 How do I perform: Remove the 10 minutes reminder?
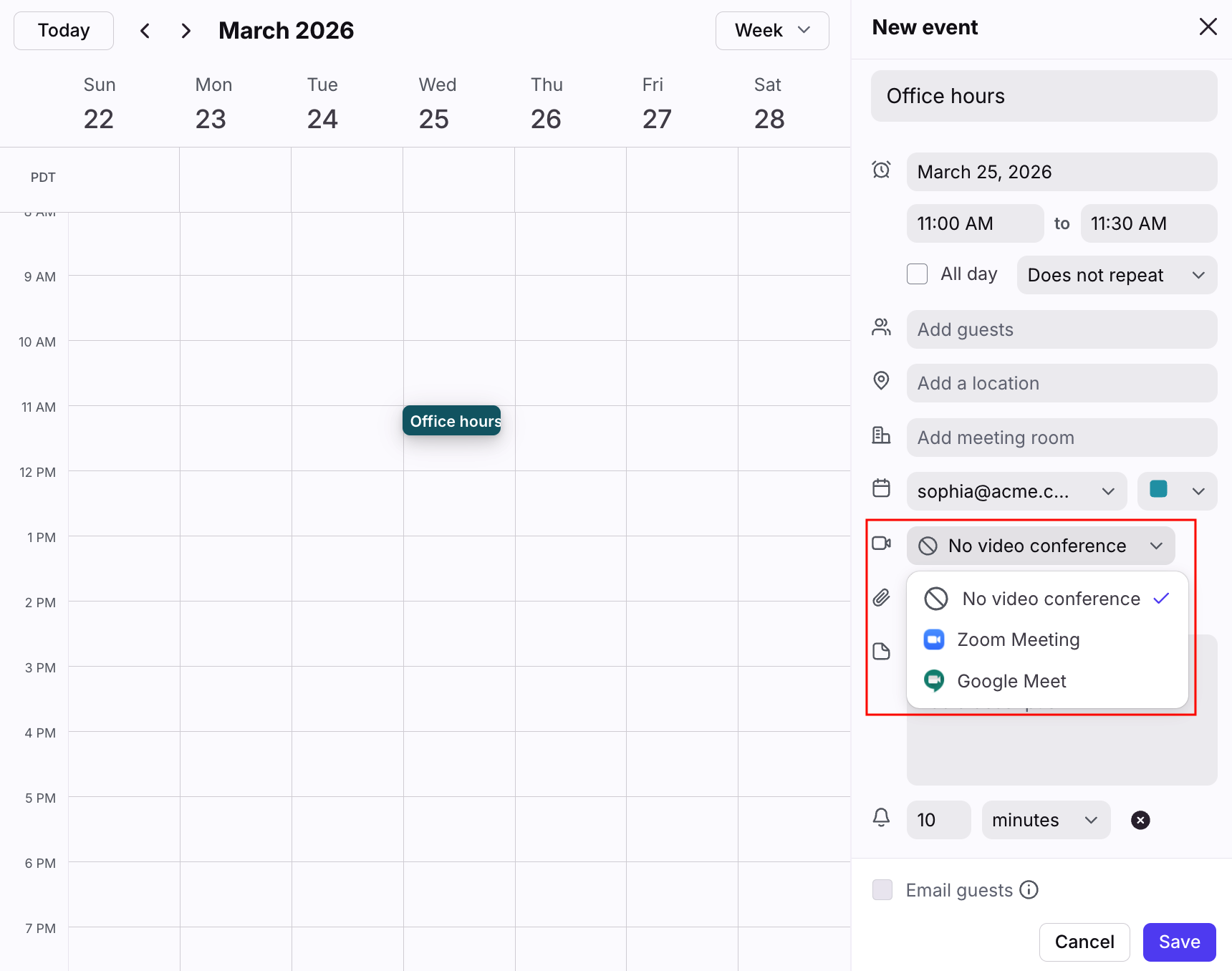click(x=1140, y=820)
